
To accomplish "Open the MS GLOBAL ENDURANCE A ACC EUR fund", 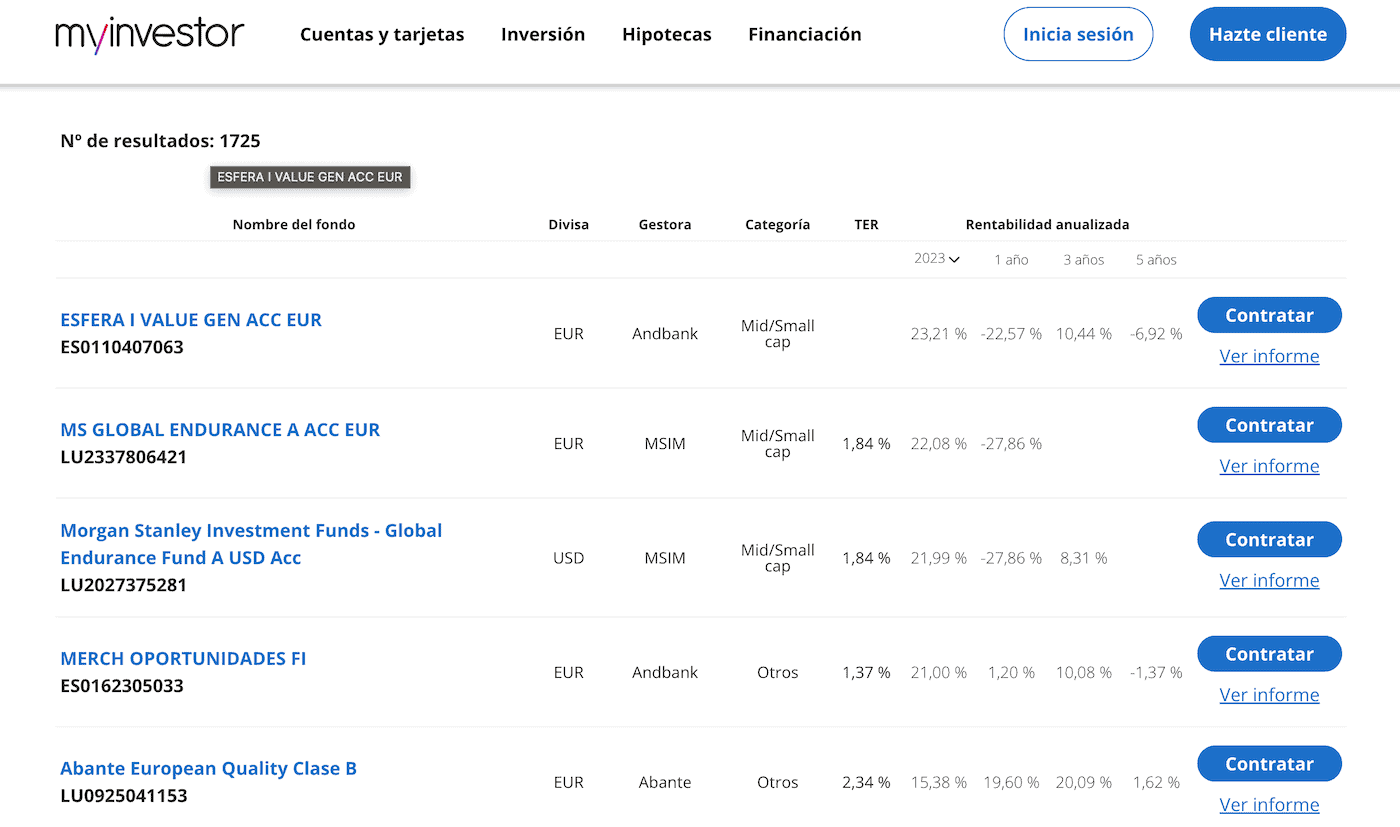I will [x=220, y=430].
